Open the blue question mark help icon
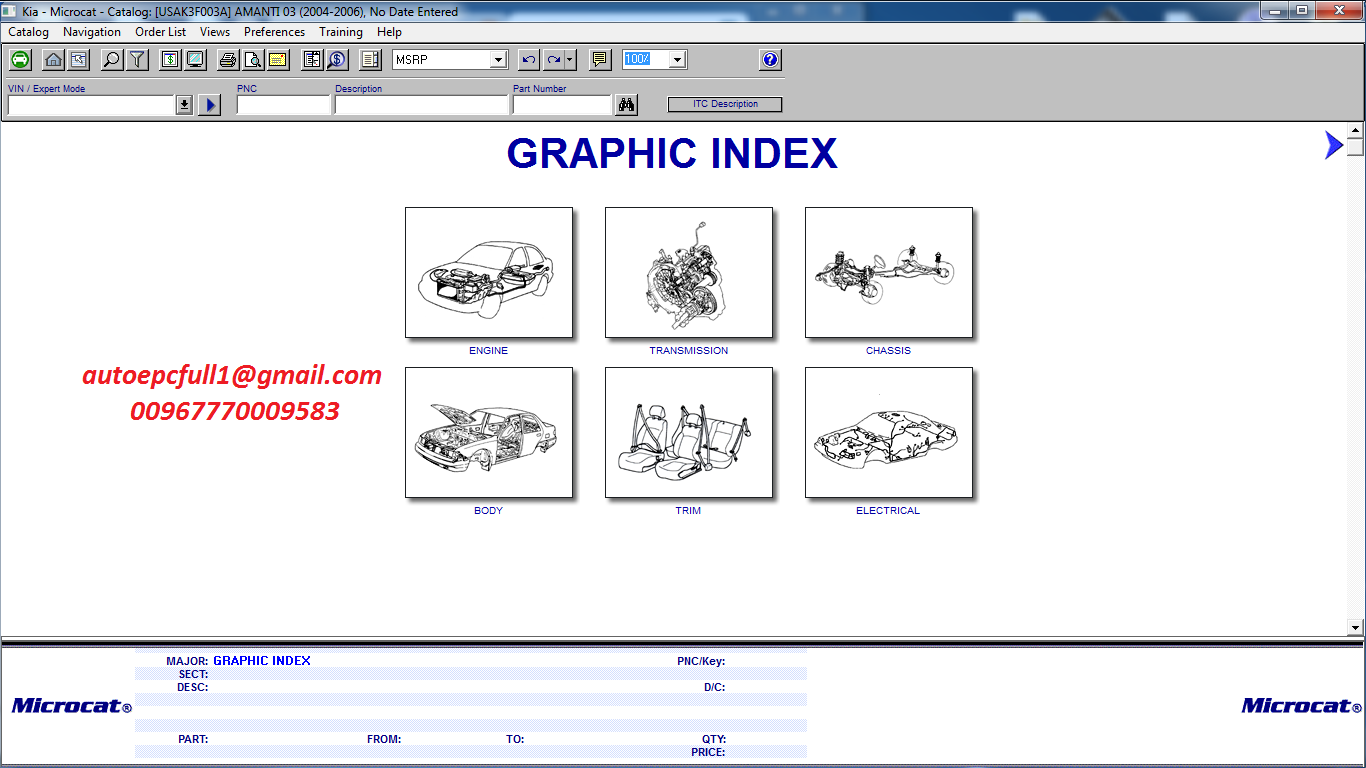This screenshot has height=768, width=1366. click(770, 60)
